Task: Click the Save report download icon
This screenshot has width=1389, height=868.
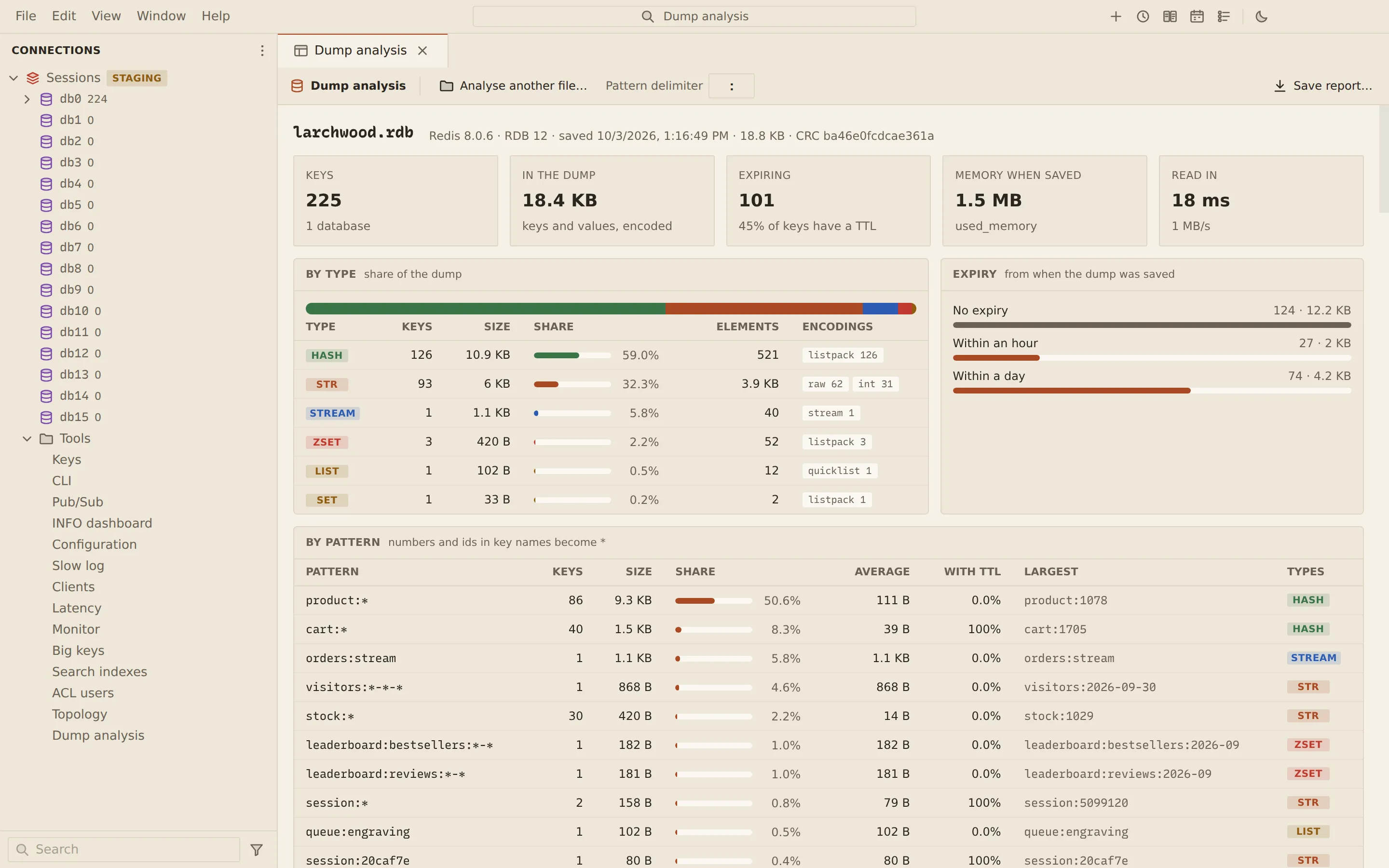Action: (1280, 85)
